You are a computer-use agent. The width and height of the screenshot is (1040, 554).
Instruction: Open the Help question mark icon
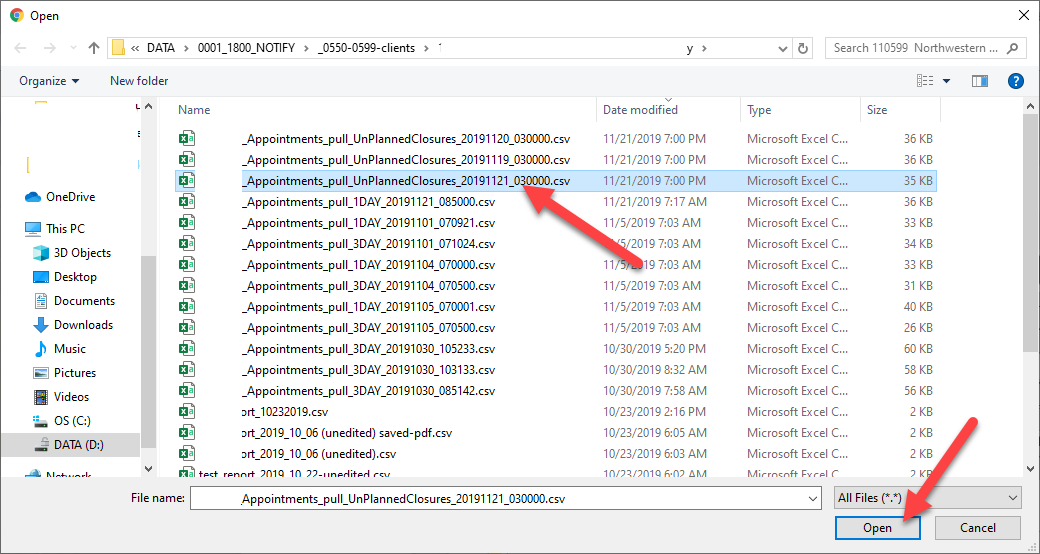coord(1015,81)
